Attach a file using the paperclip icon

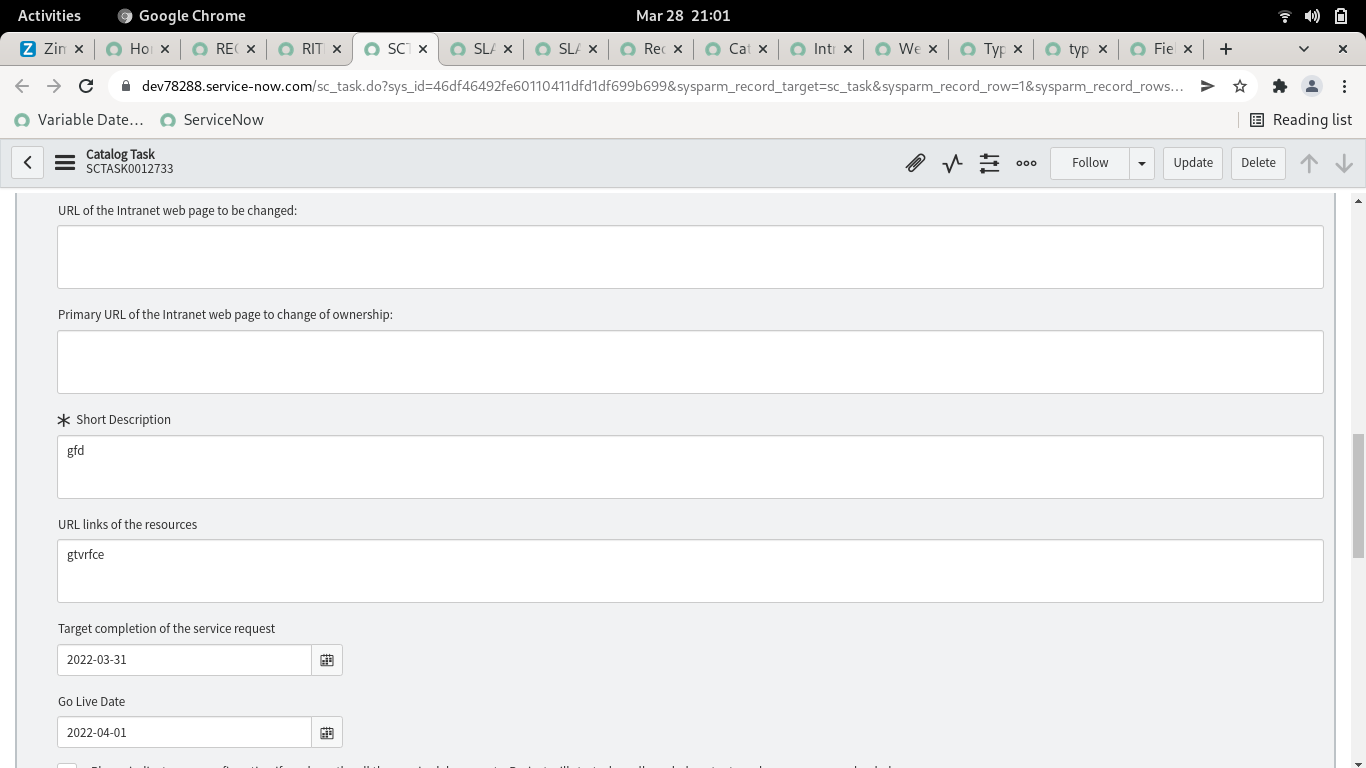[x=915, y=162]
